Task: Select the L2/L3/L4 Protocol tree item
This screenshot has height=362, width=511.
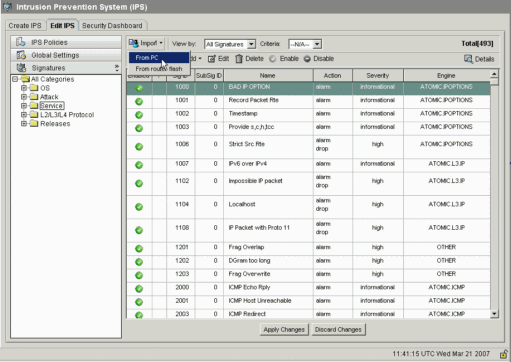Action: pos(67,115)
